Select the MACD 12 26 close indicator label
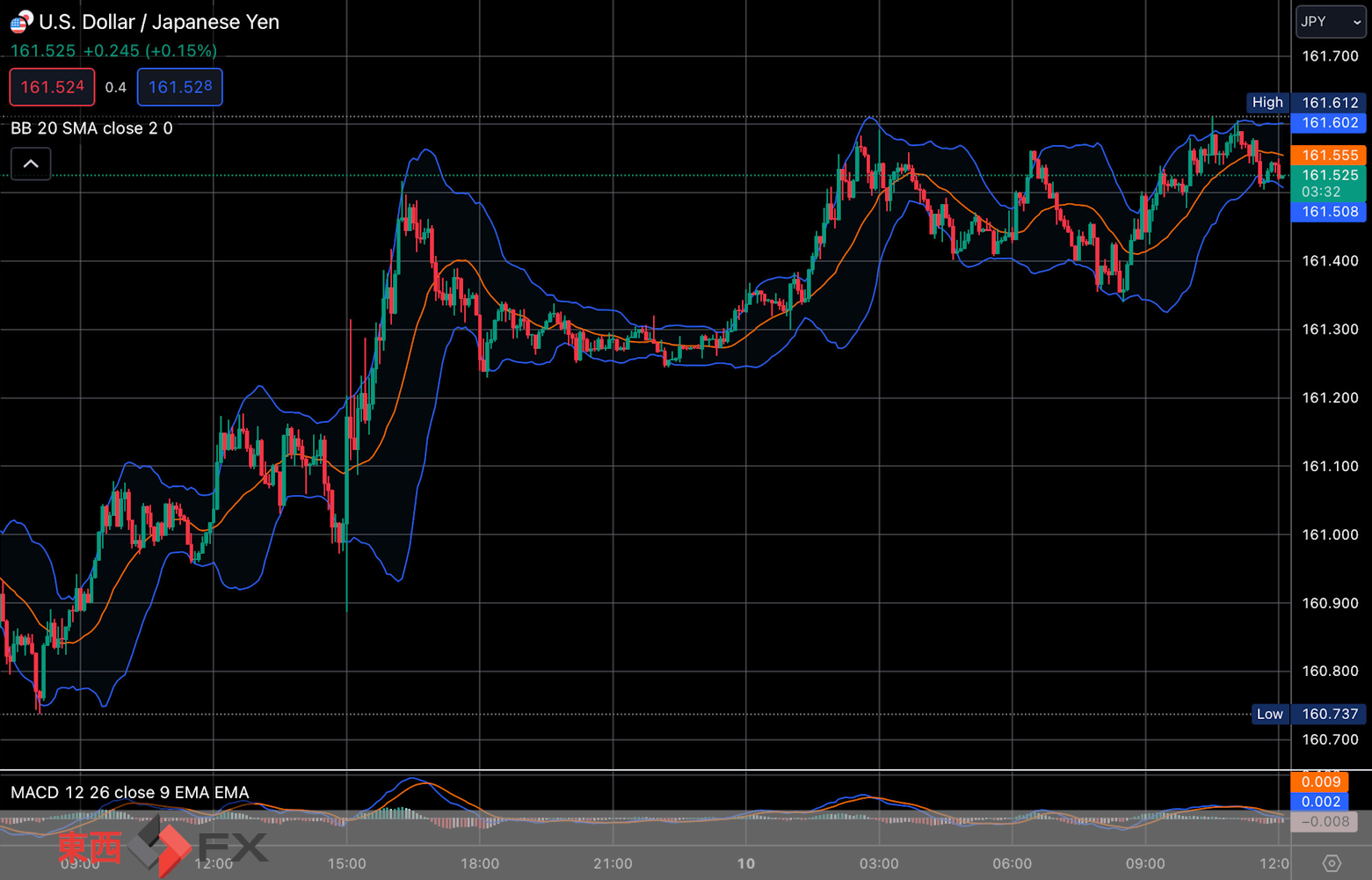1372x880 pixels. pos(130,792)
